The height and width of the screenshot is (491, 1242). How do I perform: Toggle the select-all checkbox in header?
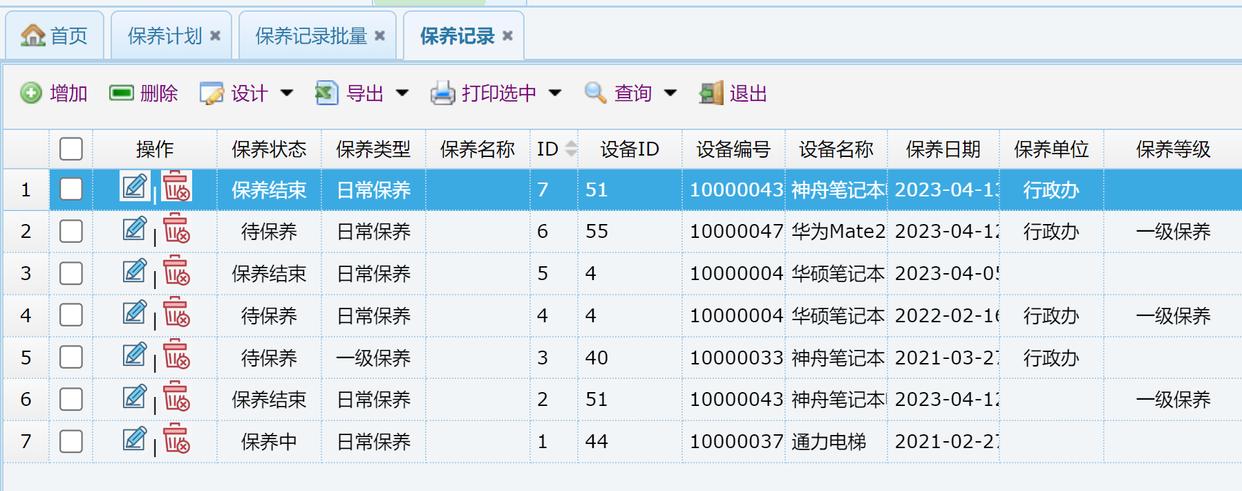click(x=71, y=149)
